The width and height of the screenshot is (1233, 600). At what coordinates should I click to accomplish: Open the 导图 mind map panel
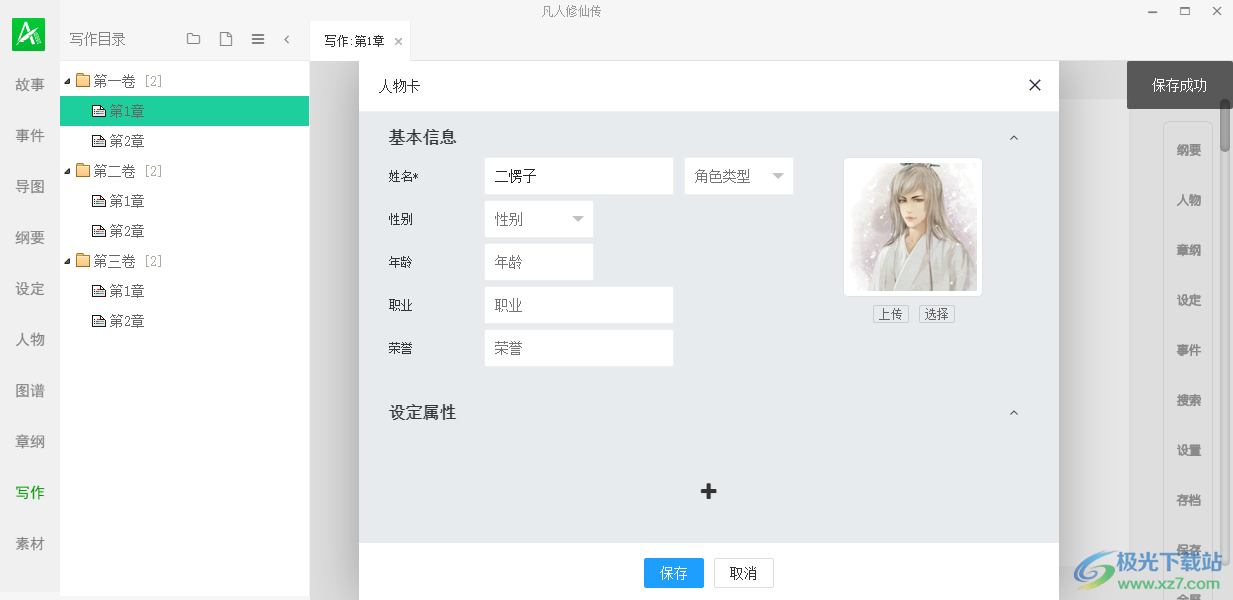30,186
